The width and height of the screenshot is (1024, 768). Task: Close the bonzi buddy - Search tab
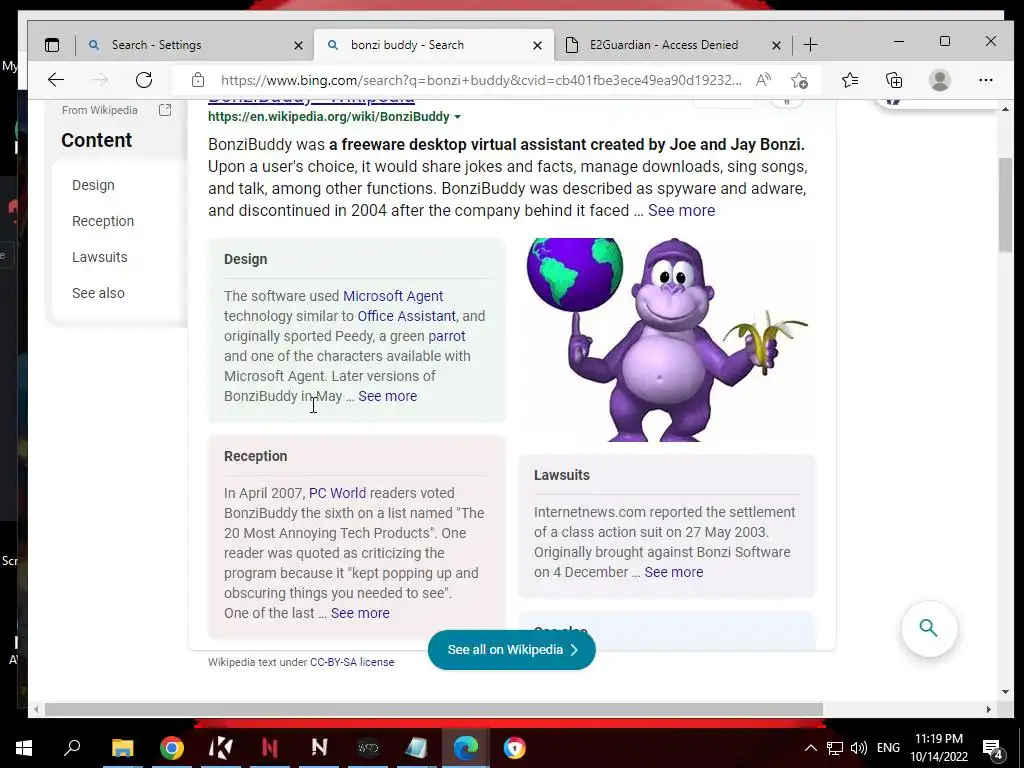(x=537, y=45)
